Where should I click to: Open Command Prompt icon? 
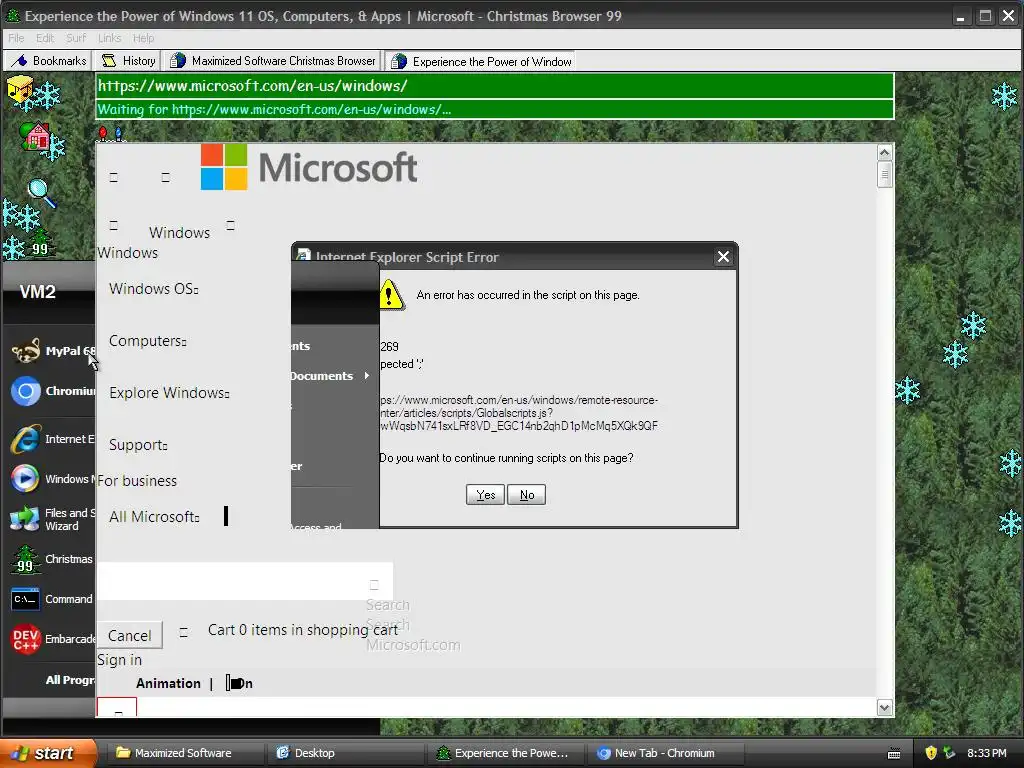[x=26, y=599]
